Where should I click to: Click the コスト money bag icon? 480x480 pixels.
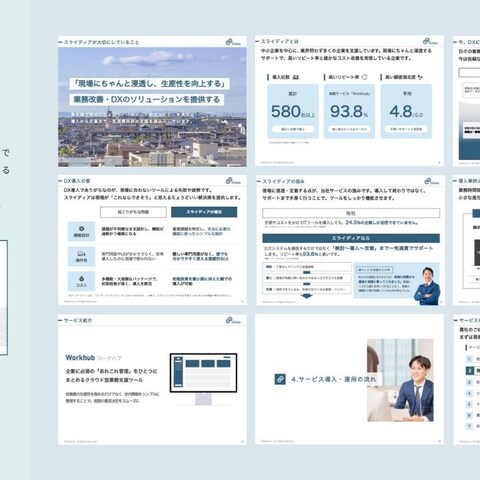pos(81,278)
